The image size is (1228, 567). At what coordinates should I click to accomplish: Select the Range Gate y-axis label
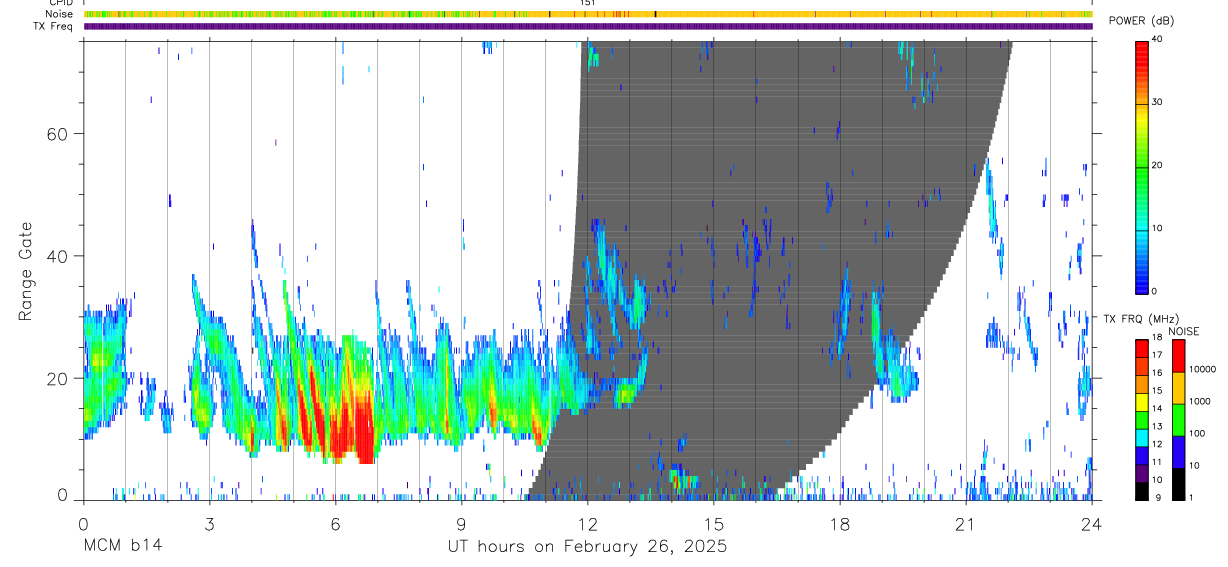point(24,272)
